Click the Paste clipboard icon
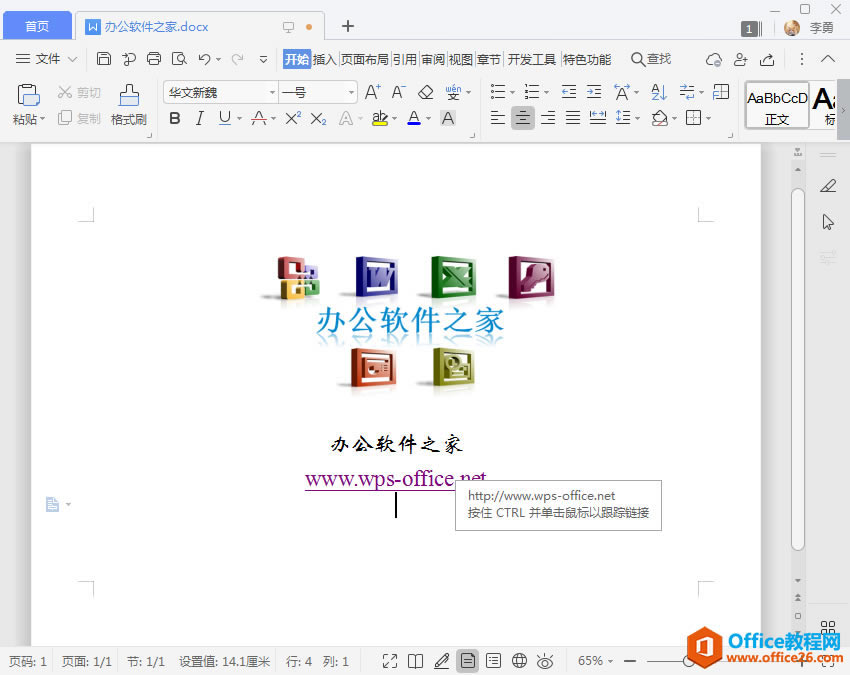 28,95
